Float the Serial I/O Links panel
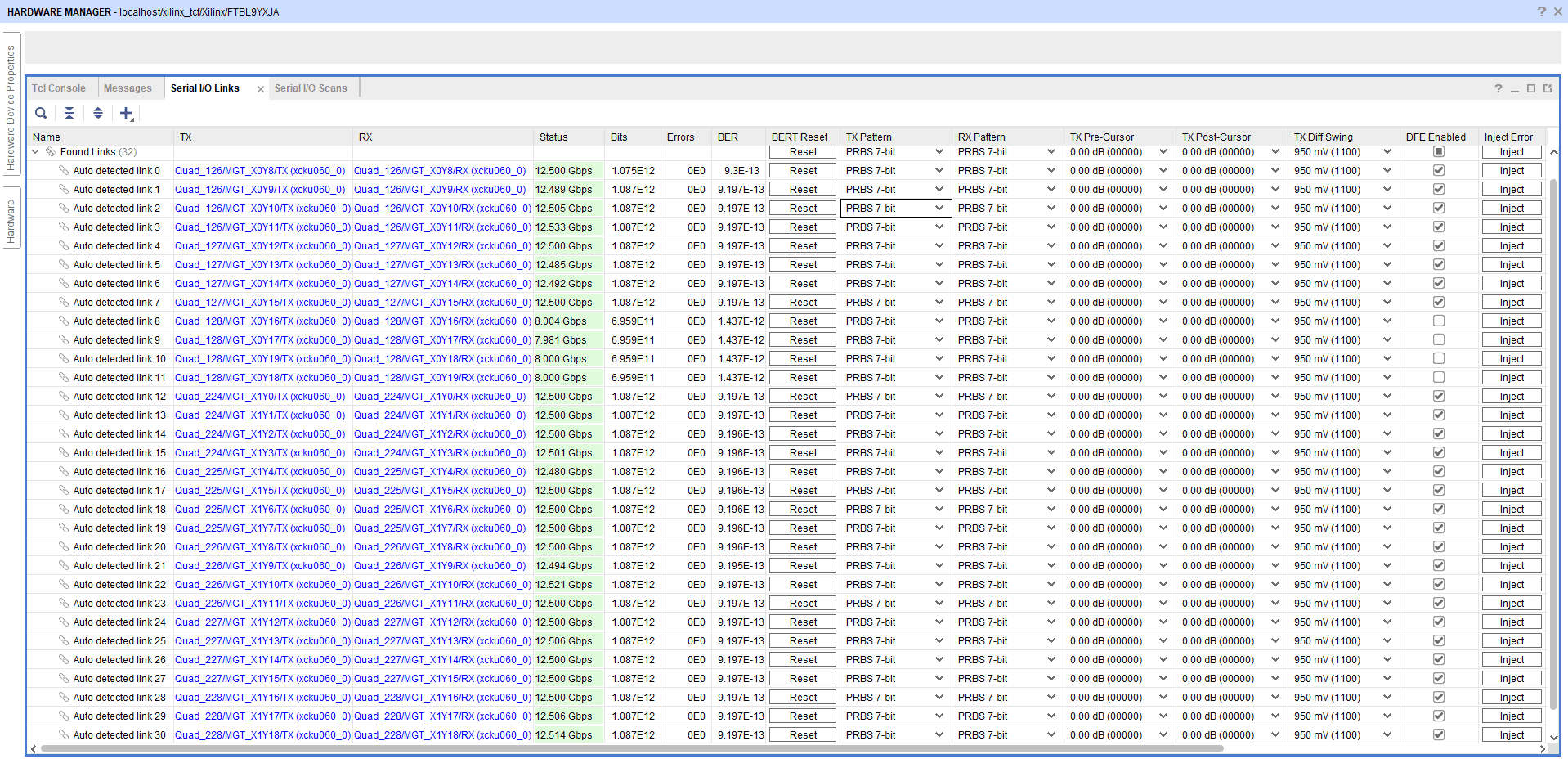The height and width of the screenshot is (759, 1568). coord(1548,88)
